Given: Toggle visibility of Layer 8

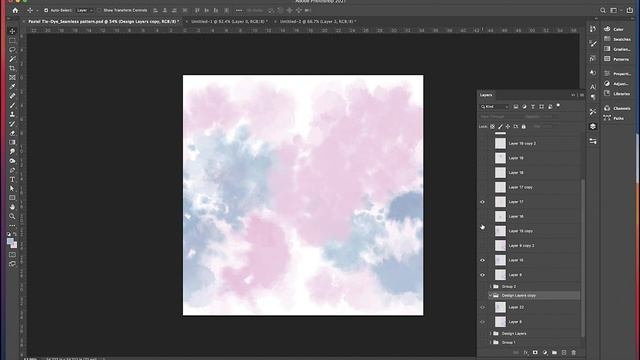Looking at the screenshot, I should (482, 322).
